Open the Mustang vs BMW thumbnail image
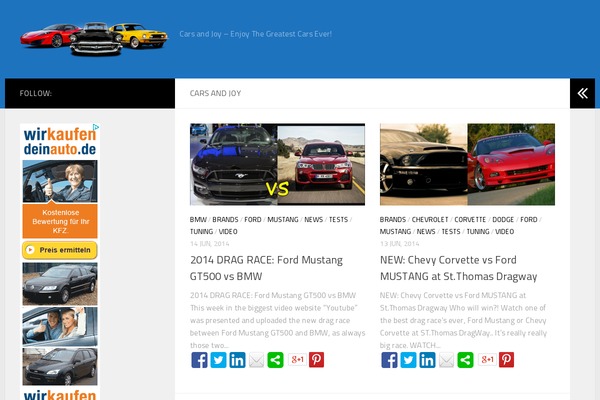The width and height of the screenshot is (600, 400). [277, 164]
